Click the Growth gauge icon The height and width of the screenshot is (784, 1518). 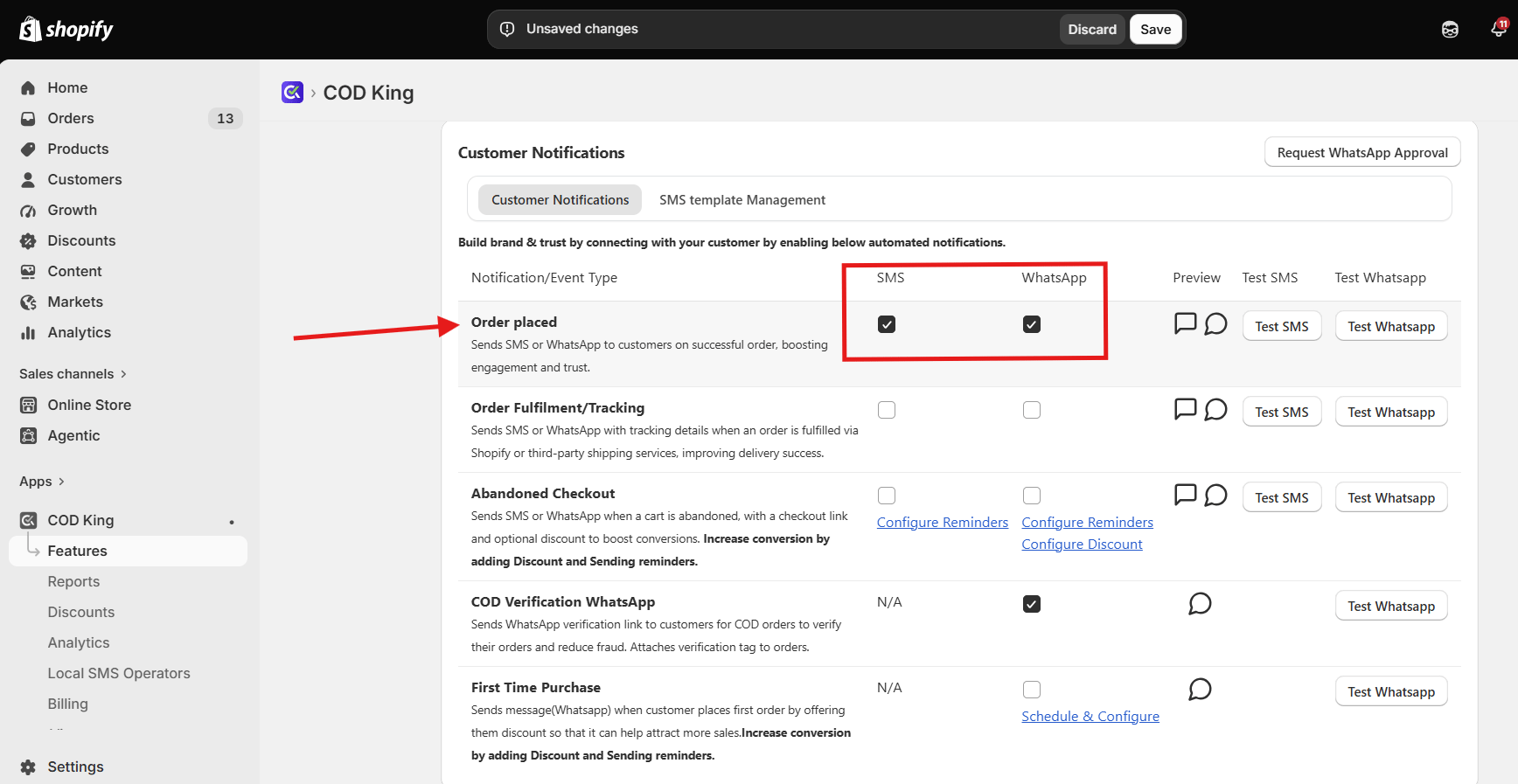coord(28,210)
